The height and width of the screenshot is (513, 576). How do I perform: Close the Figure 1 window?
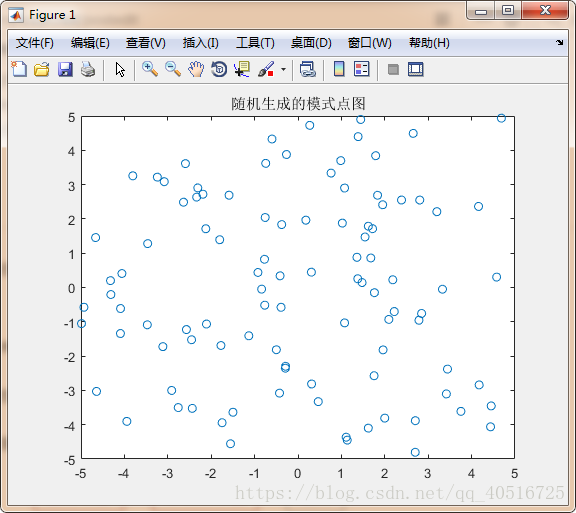[x=545, y=10]
